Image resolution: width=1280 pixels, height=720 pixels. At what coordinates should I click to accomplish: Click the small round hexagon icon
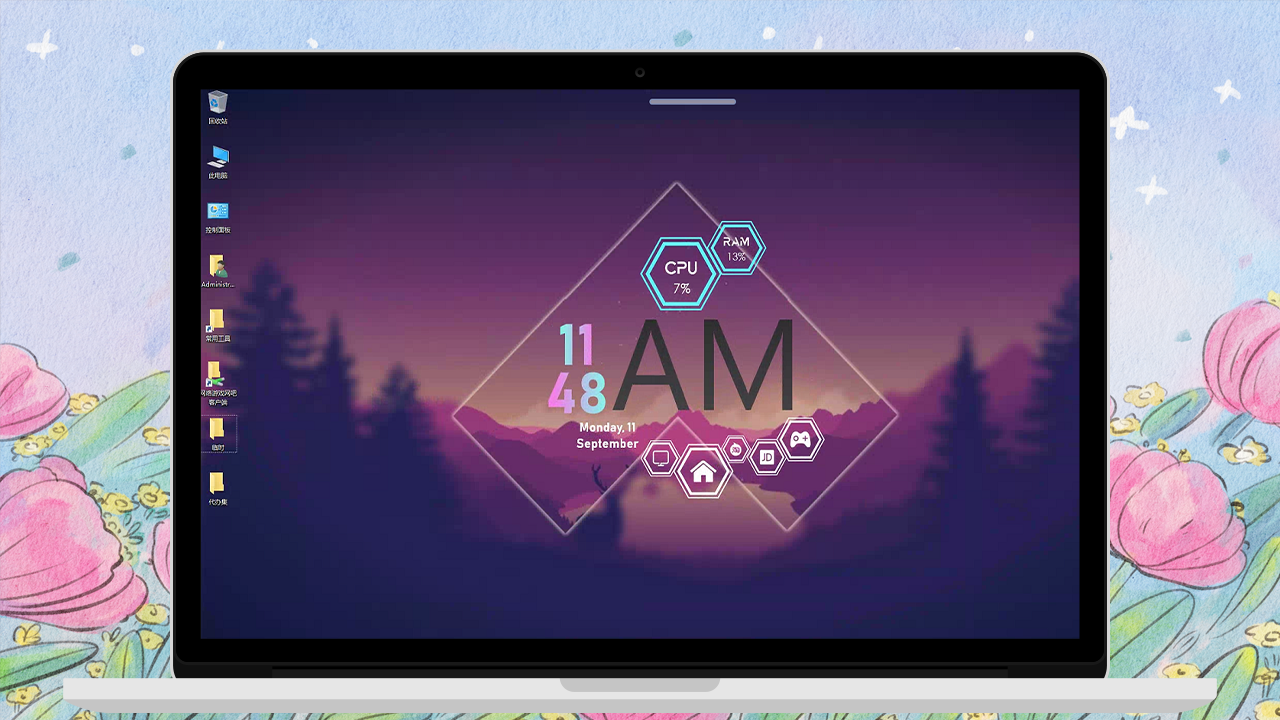736,449
